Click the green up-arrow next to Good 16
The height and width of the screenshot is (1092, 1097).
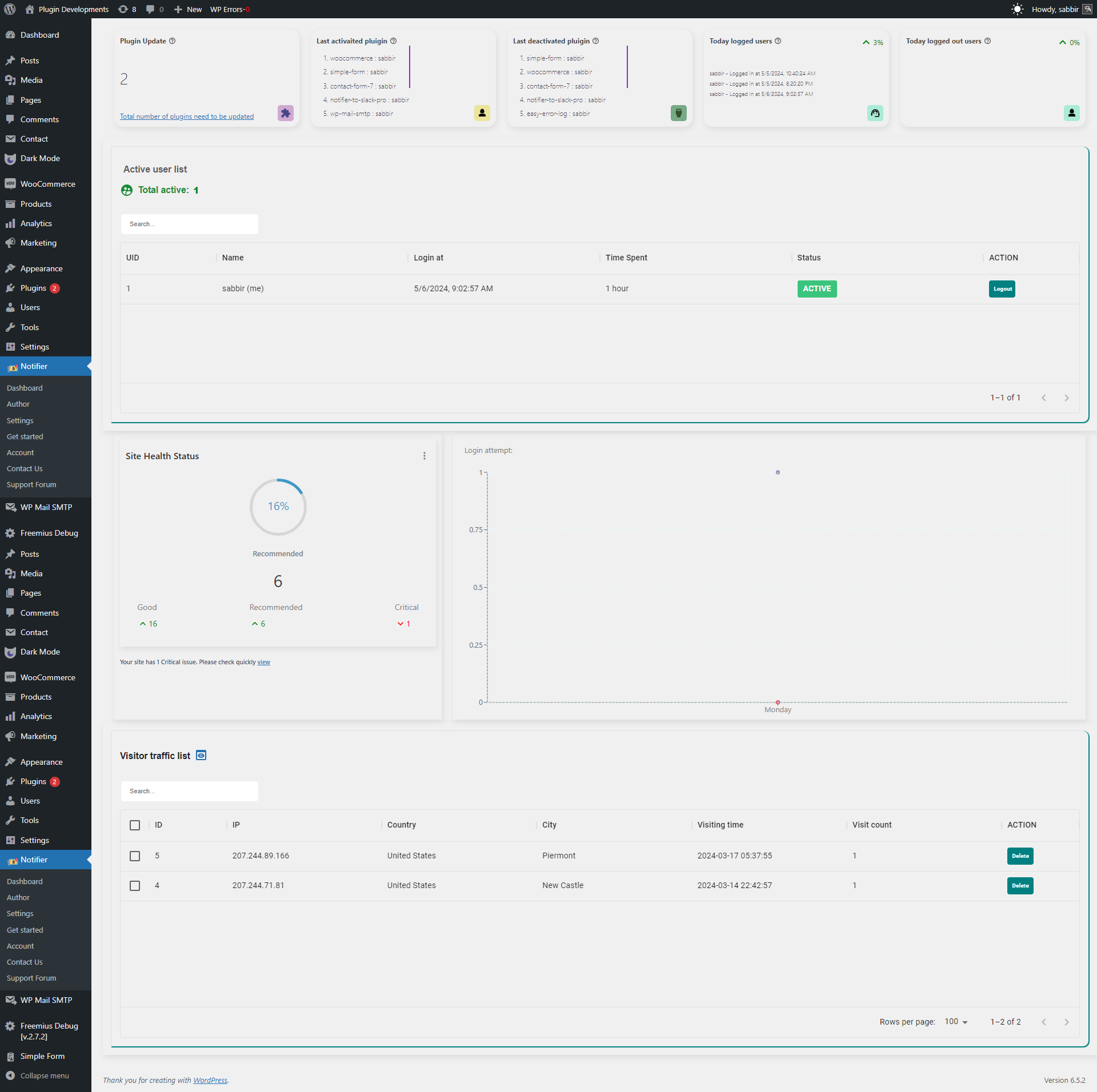[143, 624]
